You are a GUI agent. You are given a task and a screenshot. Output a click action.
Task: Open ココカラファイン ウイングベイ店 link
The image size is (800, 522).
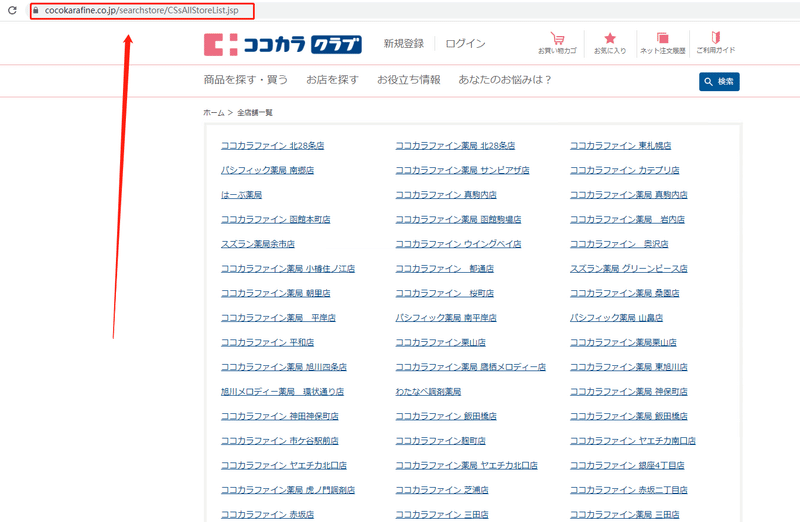(458, 244)
